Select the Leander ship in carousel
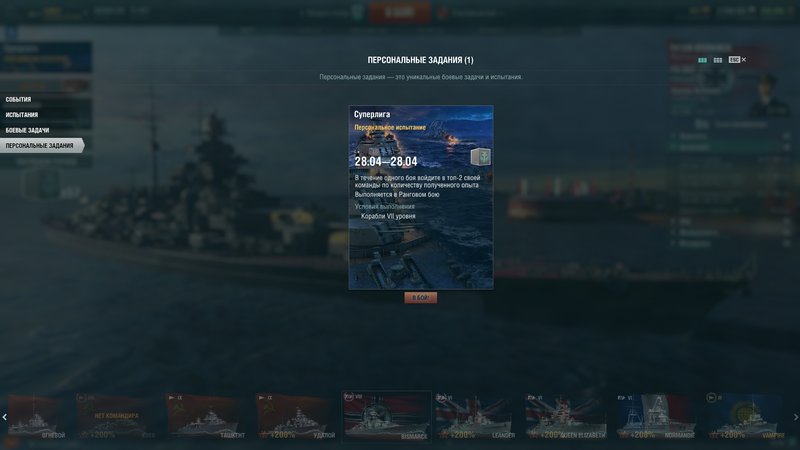 pos(475,416)
